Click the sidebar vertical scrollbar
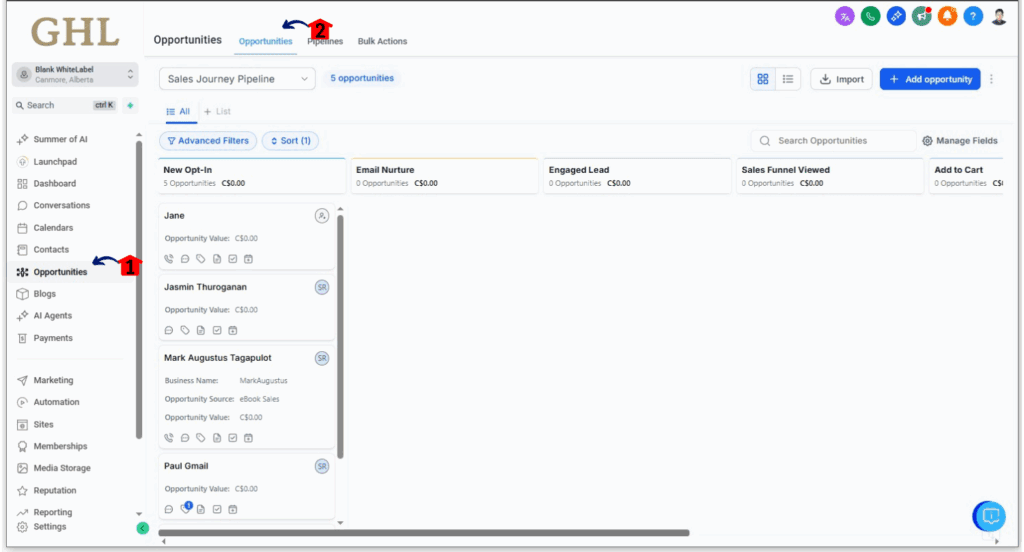 pos(138,289)
